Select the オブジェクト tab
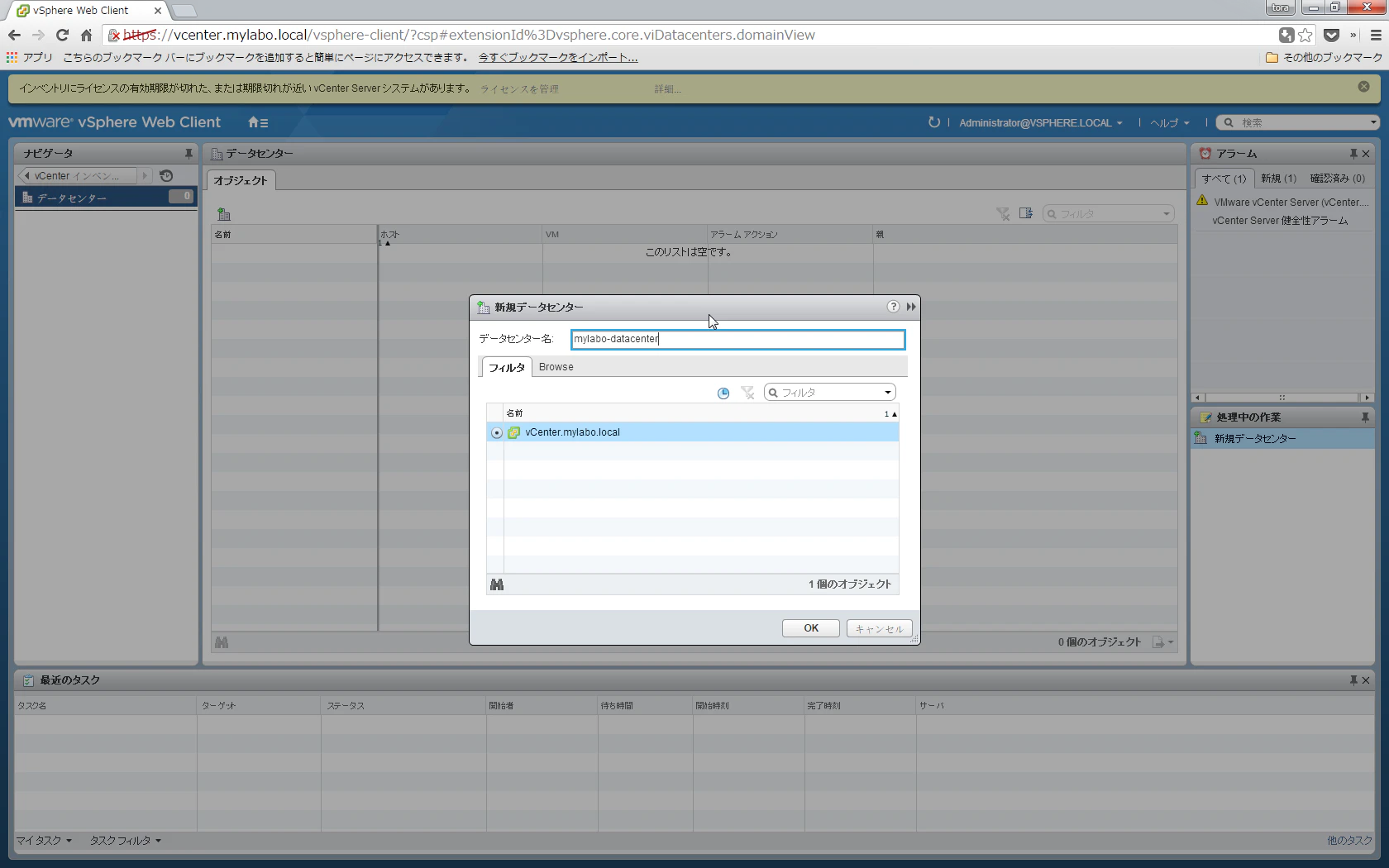This screenshot has width=1389, height=868. pyautogui.click(x=241, y=180)
